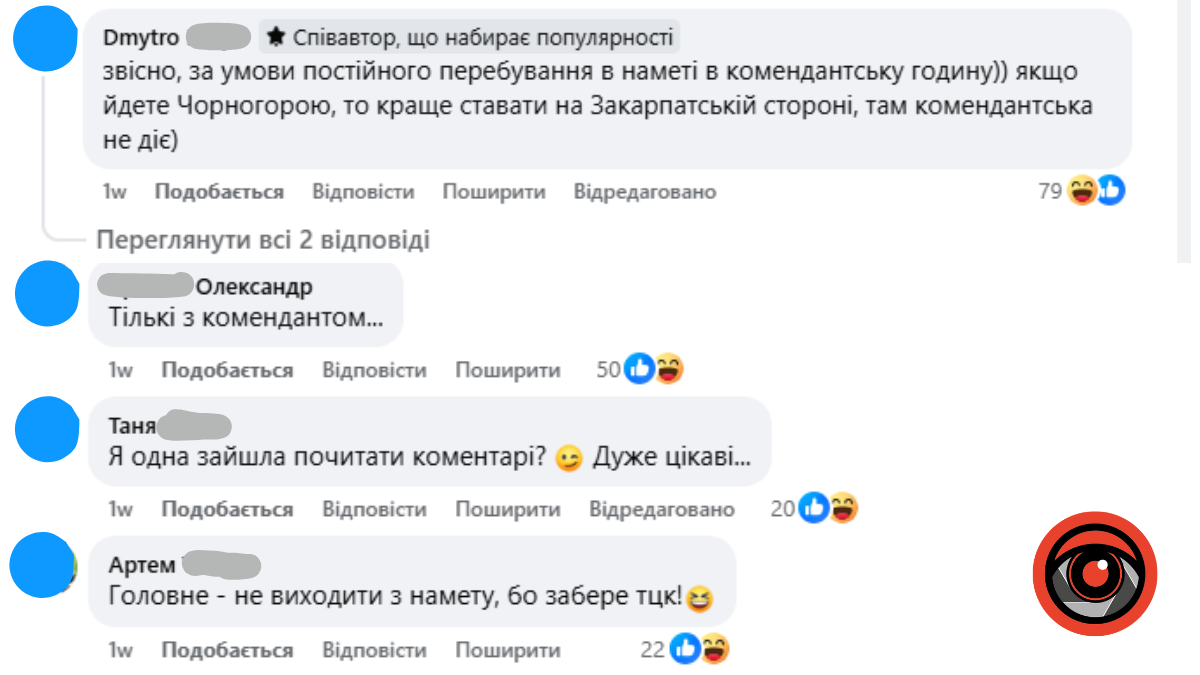Click the "Співавтор, що набирає популярності" badge
Viewport: 1200px width, 675px height.
pos(470,38)
